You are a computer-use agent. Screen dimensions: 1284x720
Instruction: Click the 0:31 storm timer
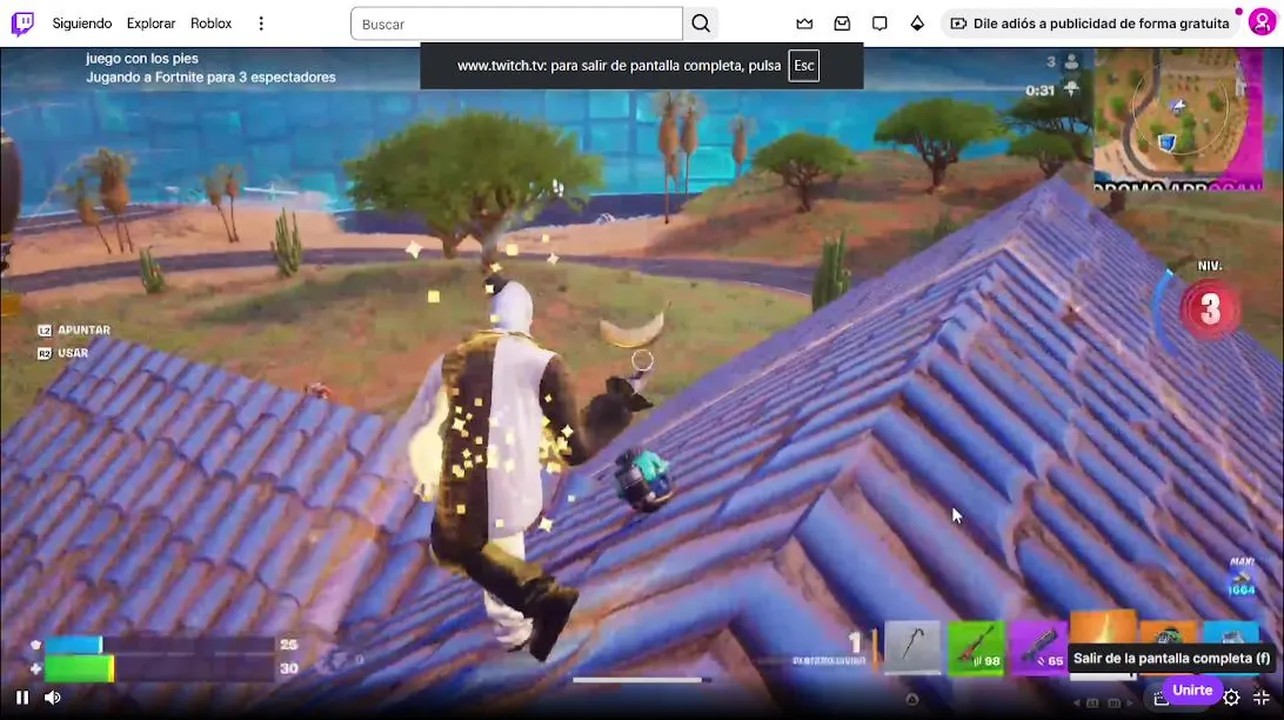coord(1040,90)
